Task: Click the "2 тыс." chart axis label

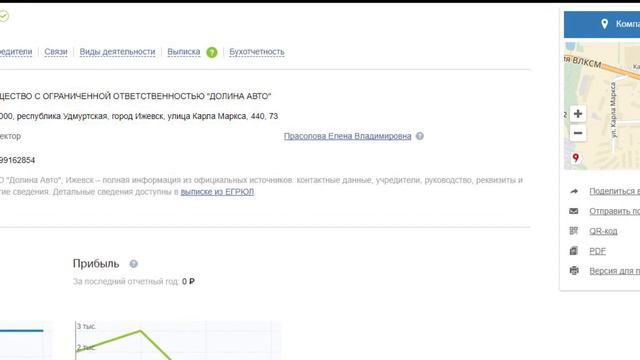Action: (x=87, y=348)
